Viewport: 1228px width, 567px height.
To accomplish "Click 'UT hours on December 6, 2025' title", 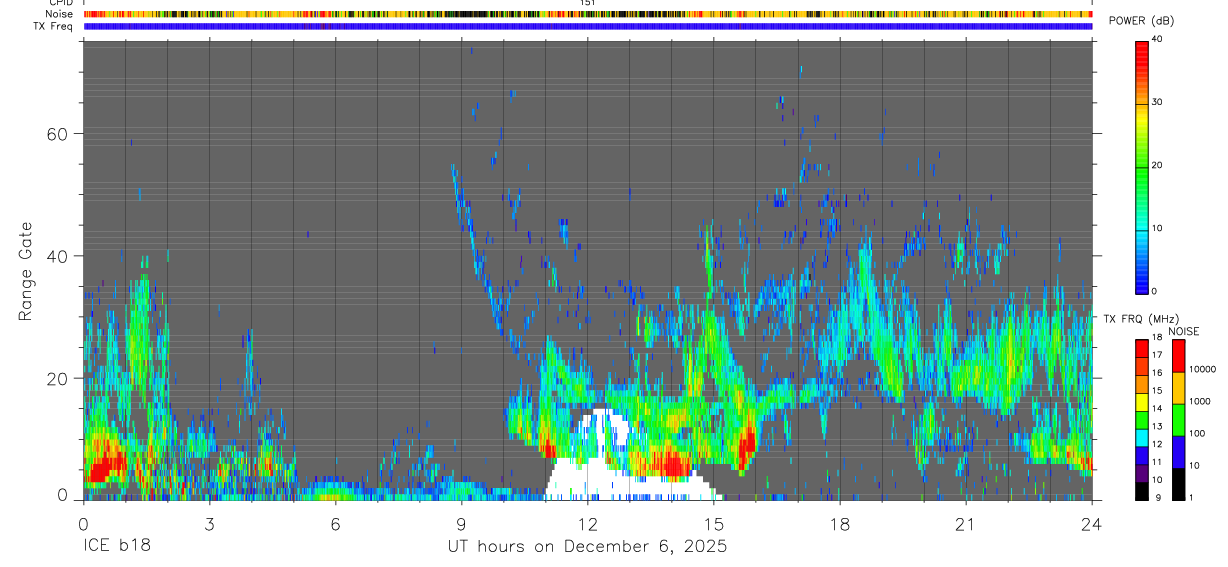I will (x=587, y=547).
